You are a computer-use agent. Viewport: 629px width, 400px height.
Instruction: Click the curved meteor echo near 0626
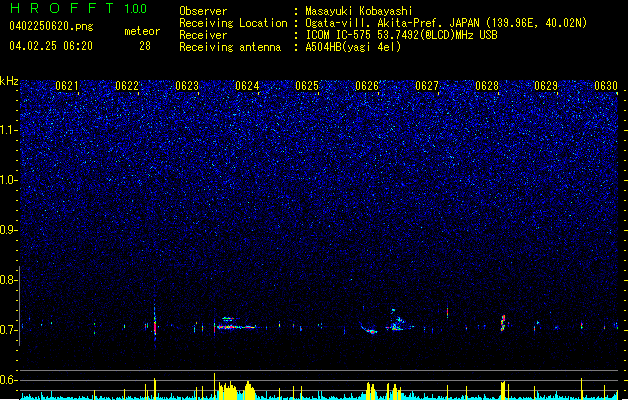368,328
